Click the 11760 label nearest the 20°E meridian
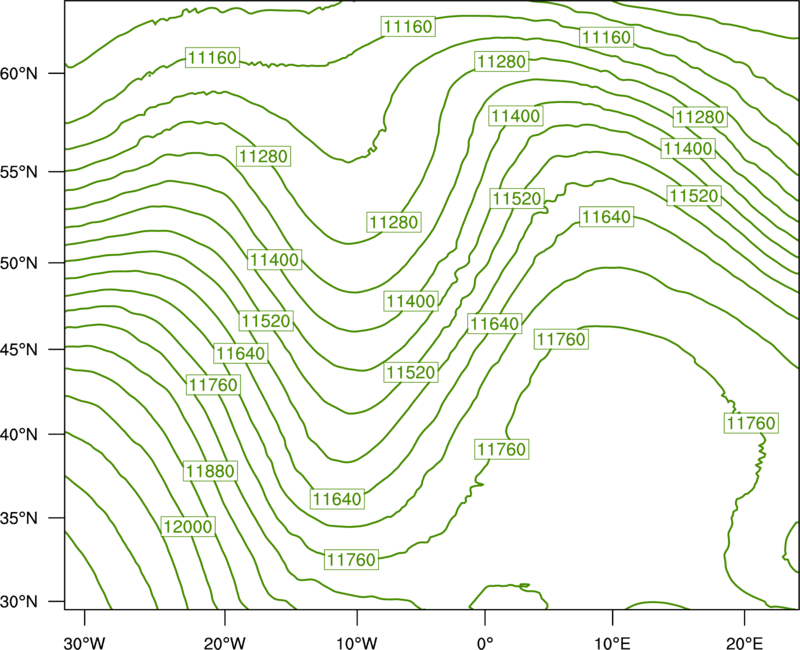 (x=752, y=423)
